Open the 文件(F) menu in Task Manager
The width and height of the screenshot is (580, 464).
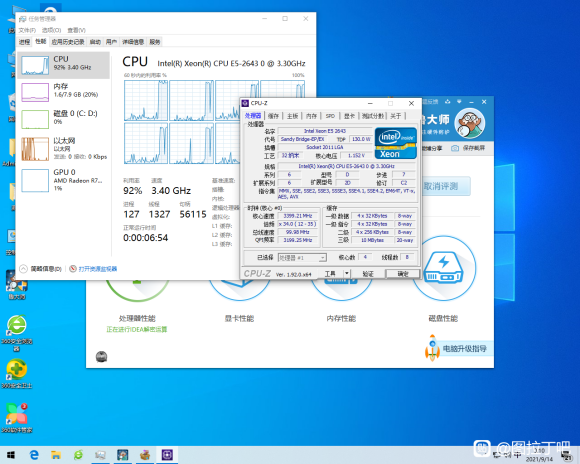27,30
